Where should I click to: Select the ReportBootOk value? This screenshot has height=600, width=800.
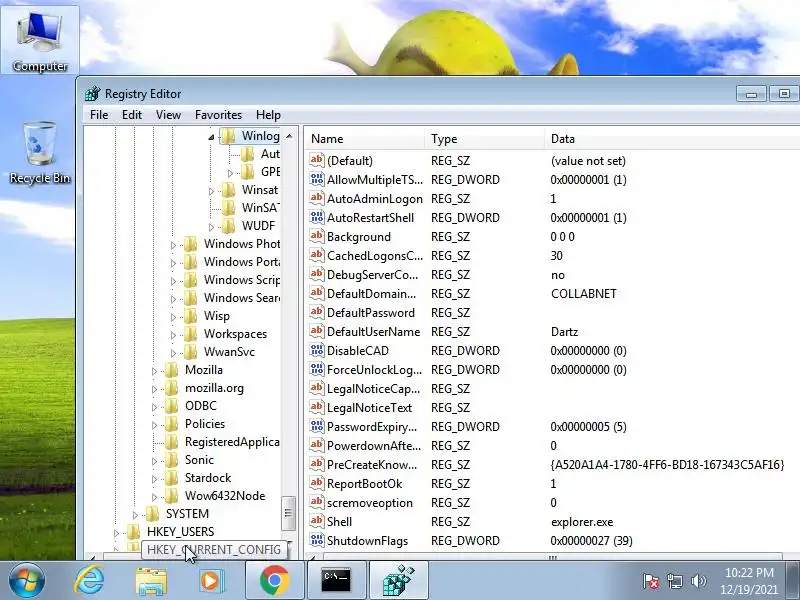point(364,484)
